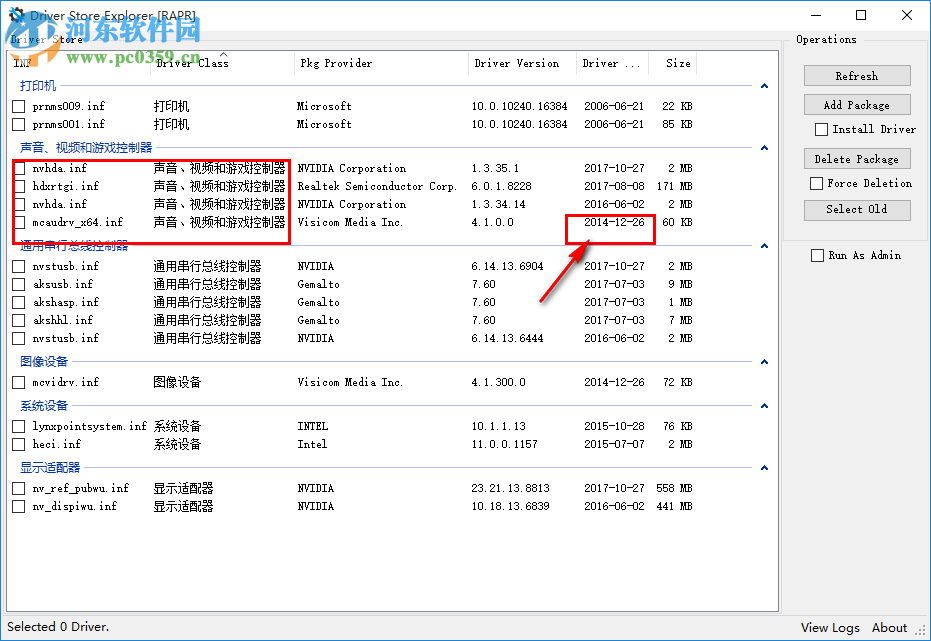Click the Delete Package button

click(857, 158)
